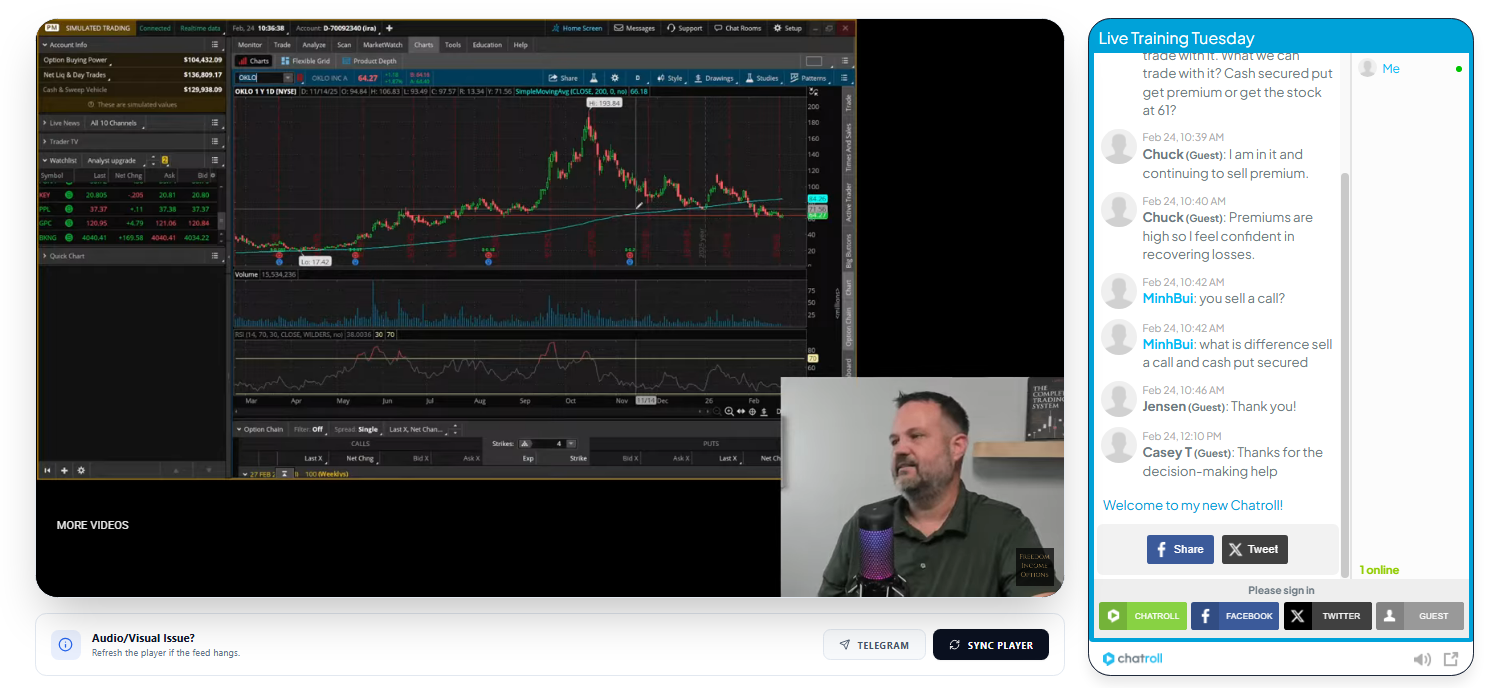
Task: Mute the Chatroll sound speaker icon
Action: (1421, 659)
